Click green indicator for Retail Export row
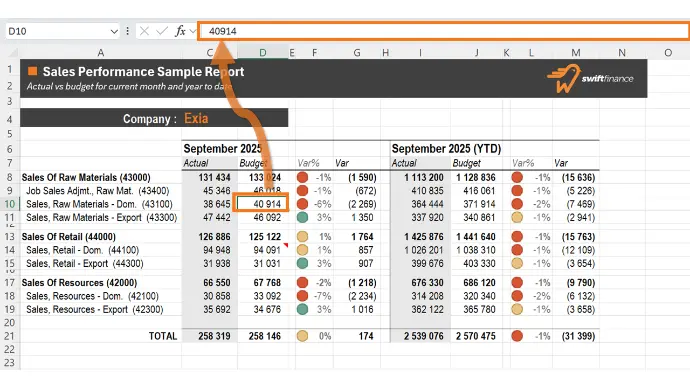This screenshot has height=388, width=690. coord(302,263)
